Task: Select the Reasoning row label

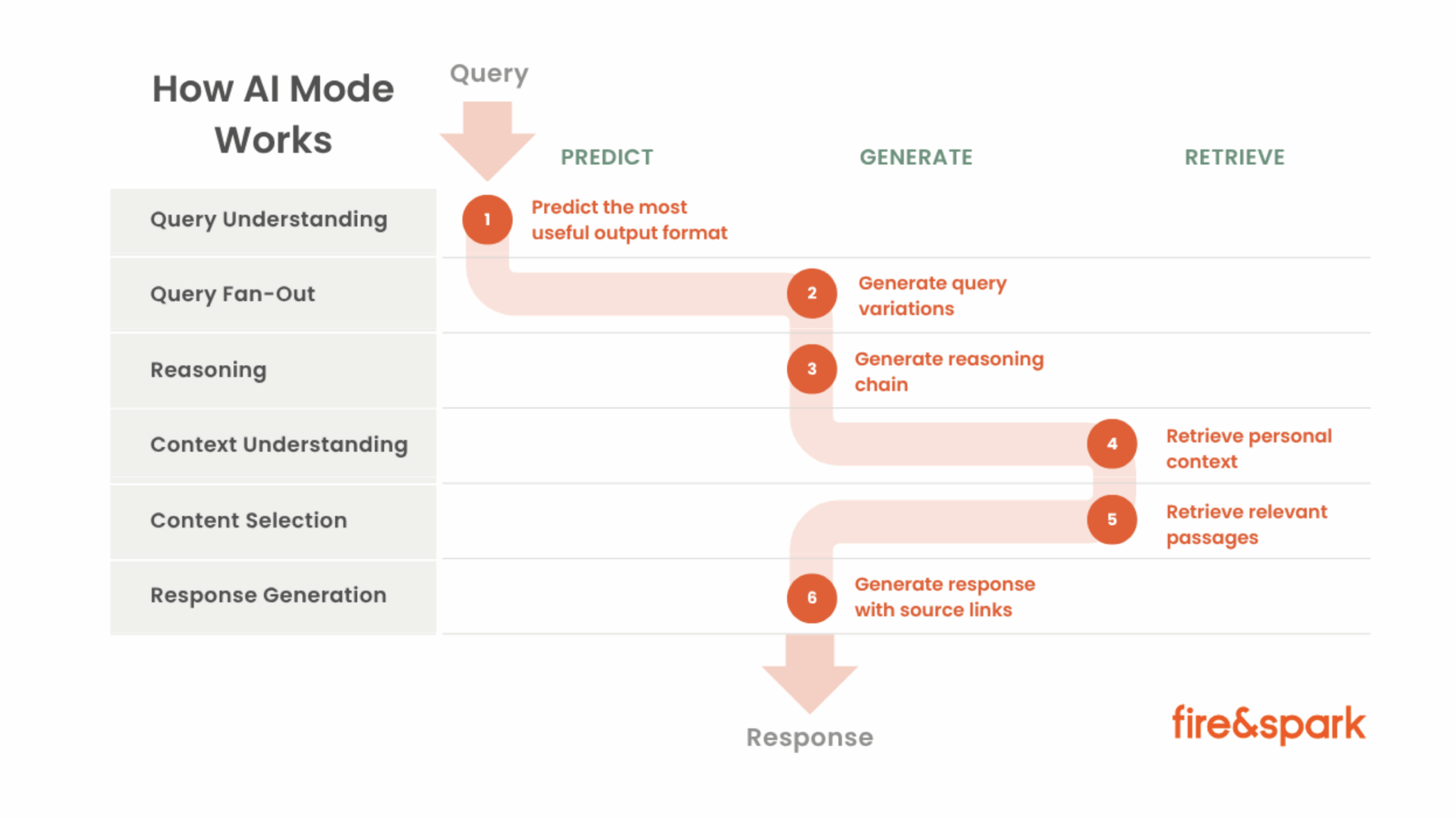Action: pos(208,370)
